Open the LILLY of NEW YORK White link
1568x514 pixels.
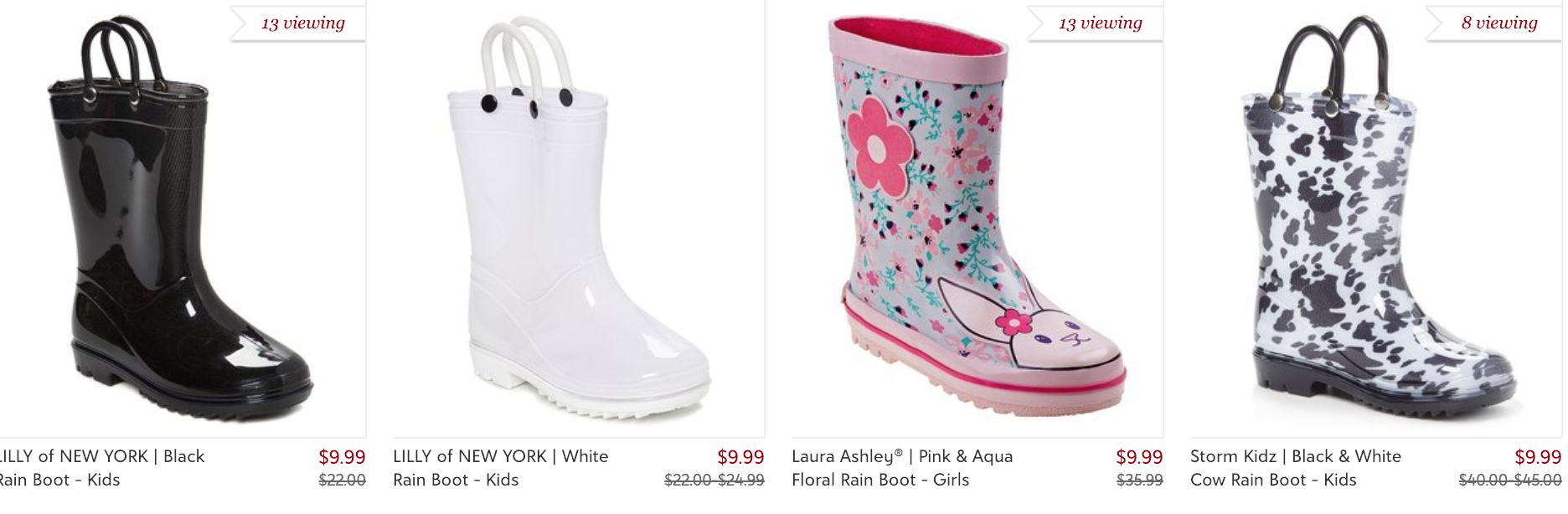tap(501, 457)
